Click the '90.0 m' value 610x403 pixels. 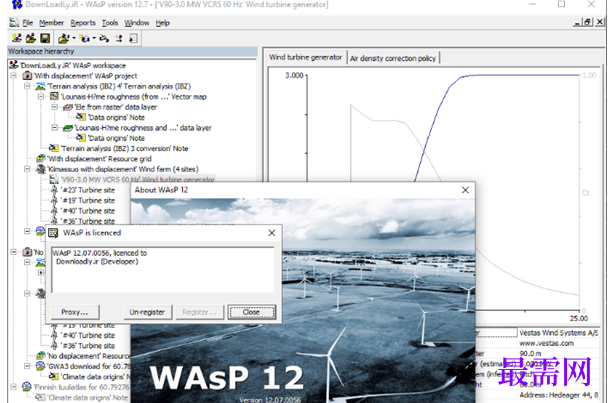[x=530, y=353]
